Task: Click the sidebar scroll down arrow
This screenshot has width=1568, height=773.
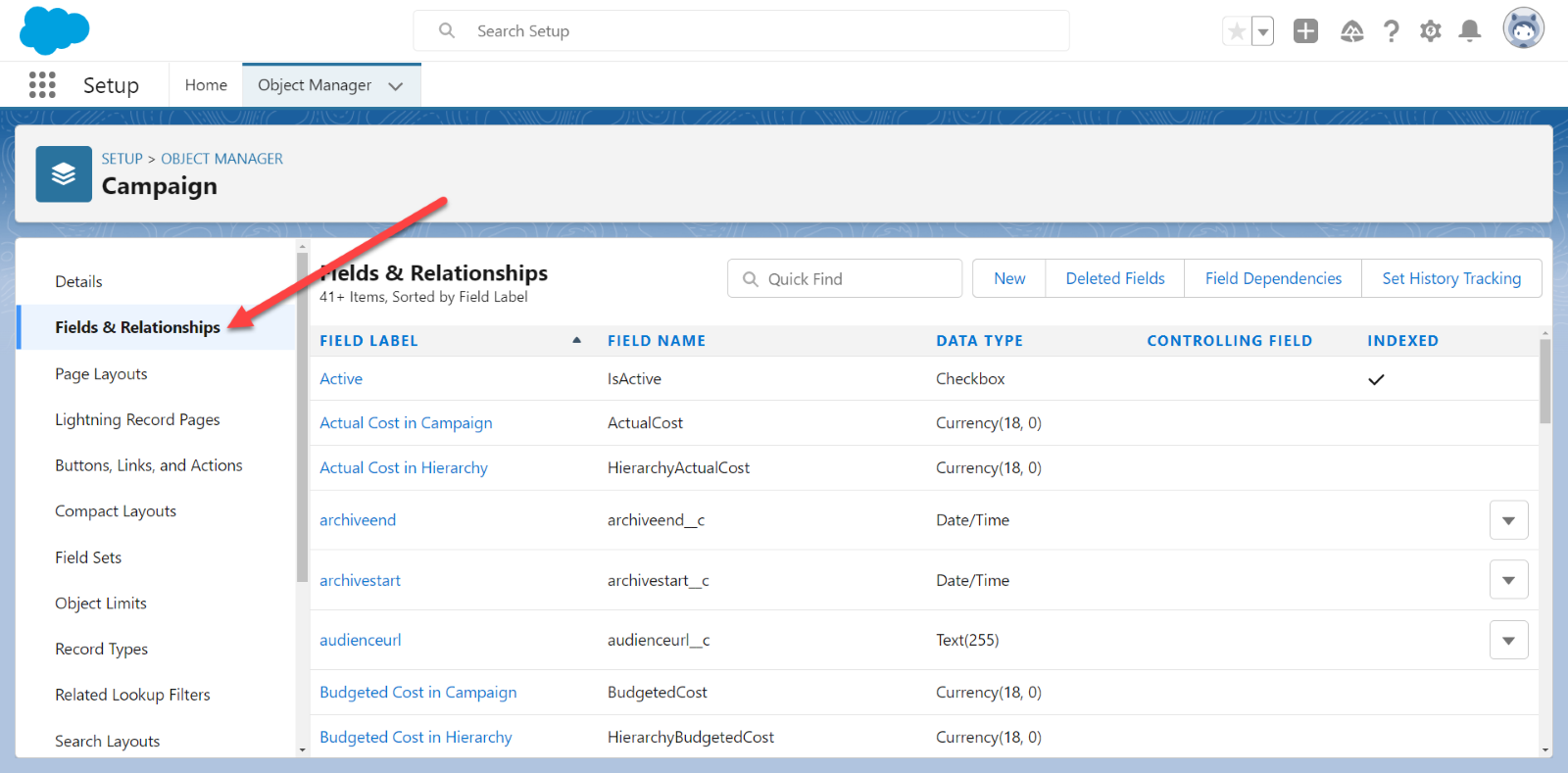Action: point(302,750)
